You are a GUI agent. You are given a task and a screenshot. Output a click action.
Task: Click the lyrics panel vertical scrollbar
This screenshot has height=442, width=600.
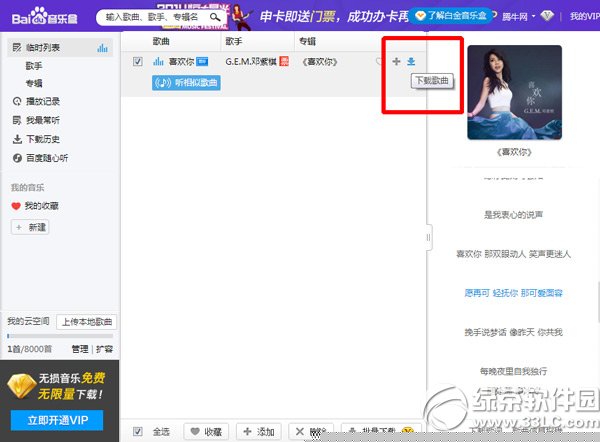coord(598,302)
